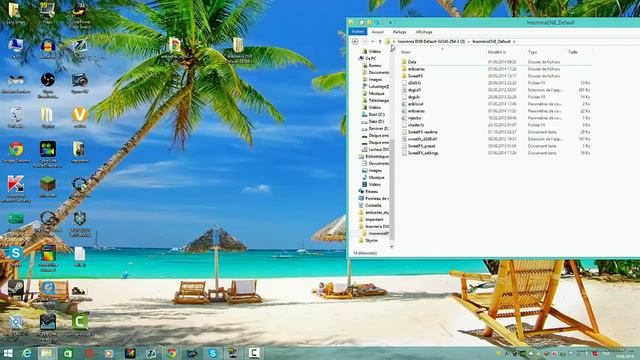Viewport: 640px width, 360px height.
Task: Click the Explorer up arrow button
Action: coord(380,42)
